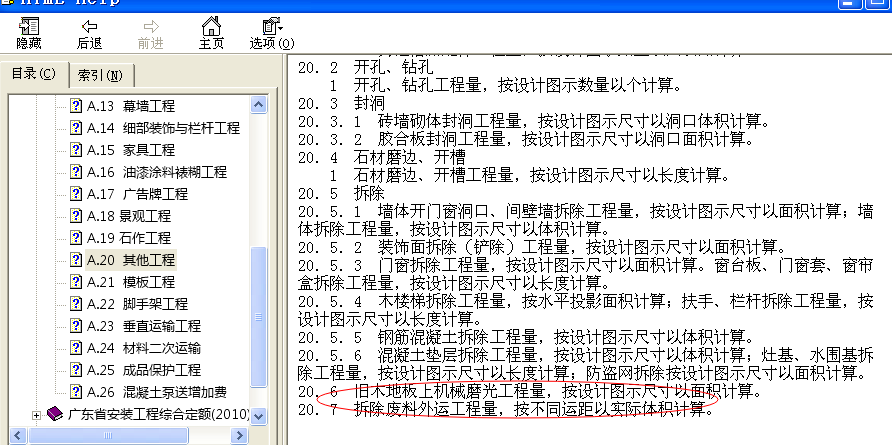This screenshot has height=445, width=892.
Task: Select the A.13 幕墙工程 topic icon
Action: point(76,106)
